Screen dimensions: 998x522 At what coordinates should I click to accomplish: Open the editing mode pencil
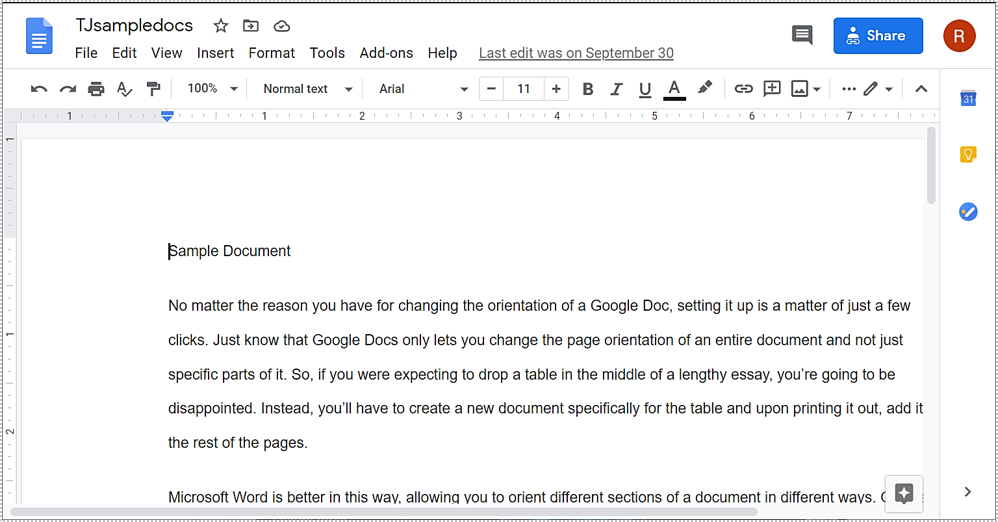click(870, 89)
